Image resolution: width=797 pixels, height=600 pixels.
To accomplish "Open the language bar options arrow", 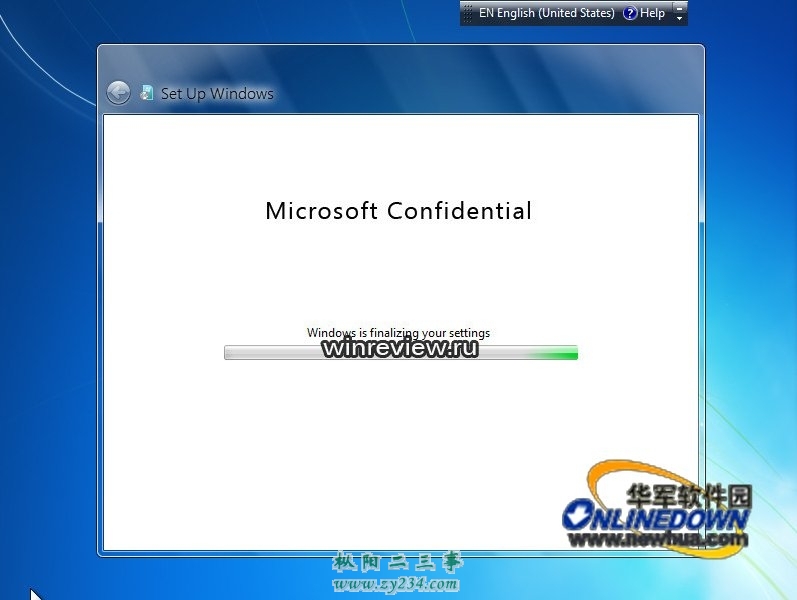I will click(x=680, y=18).
